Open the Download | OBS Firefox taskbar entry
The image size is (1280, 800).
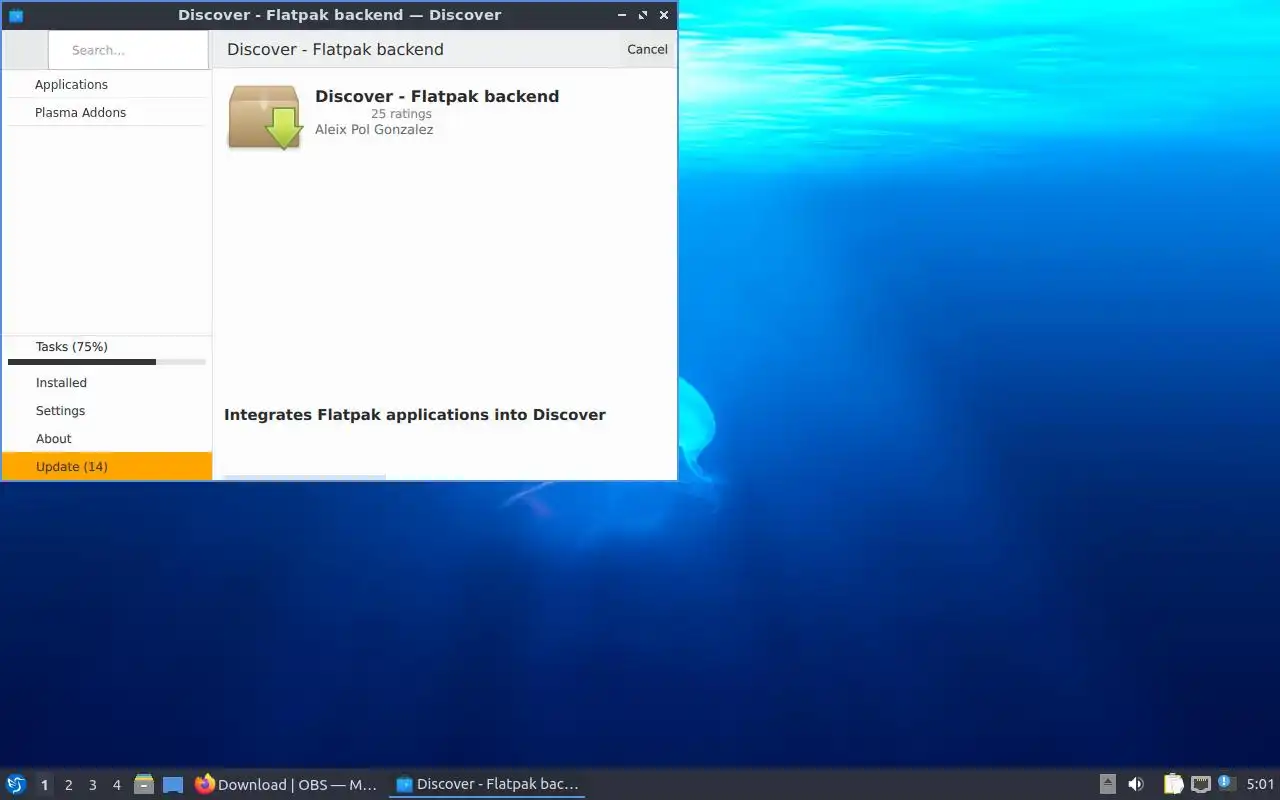[x=286, y=785]
